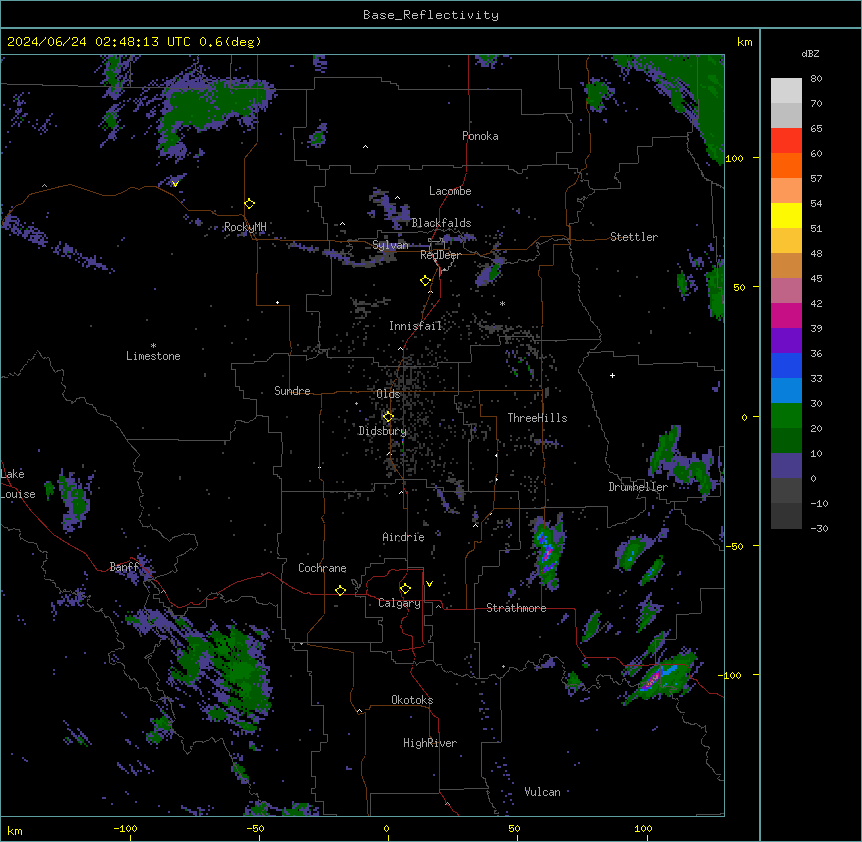Select the bright yellow swatch in the legend
The height and width of the screenshot is (842, 862).
click(786, 215)
